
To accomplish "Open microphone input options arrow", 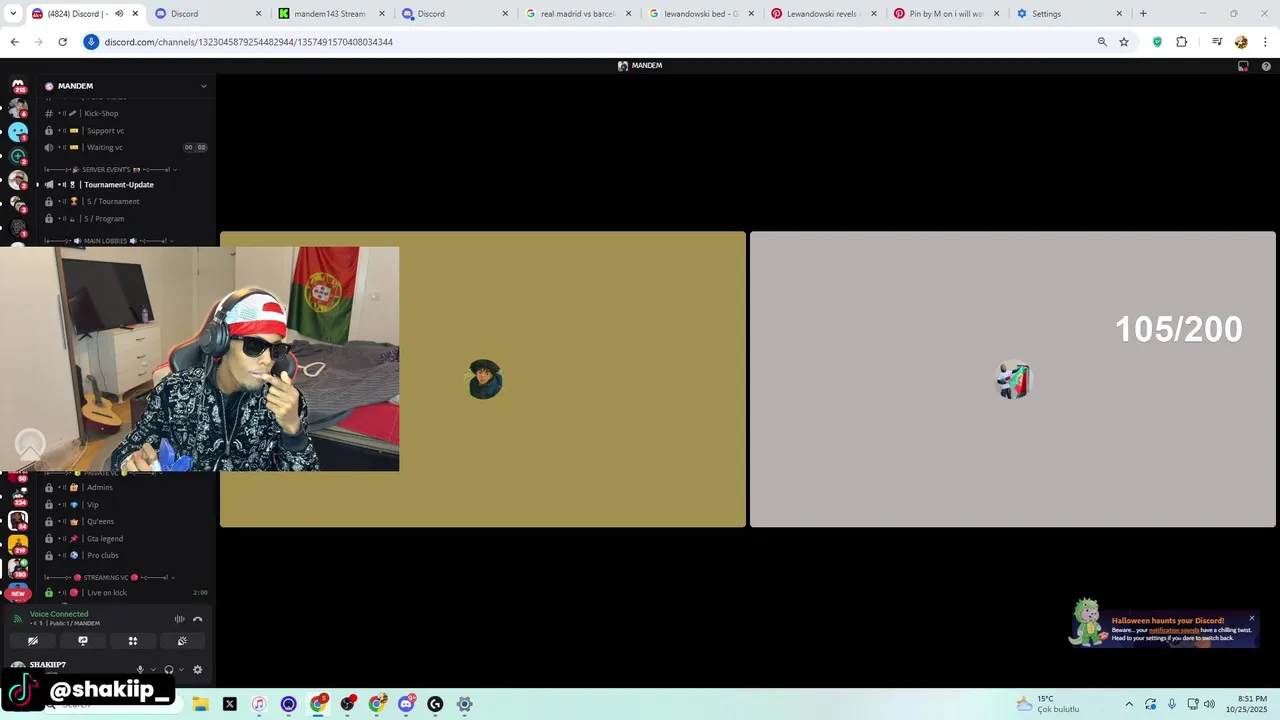I will pyautogui.click(x=153, y=670).
